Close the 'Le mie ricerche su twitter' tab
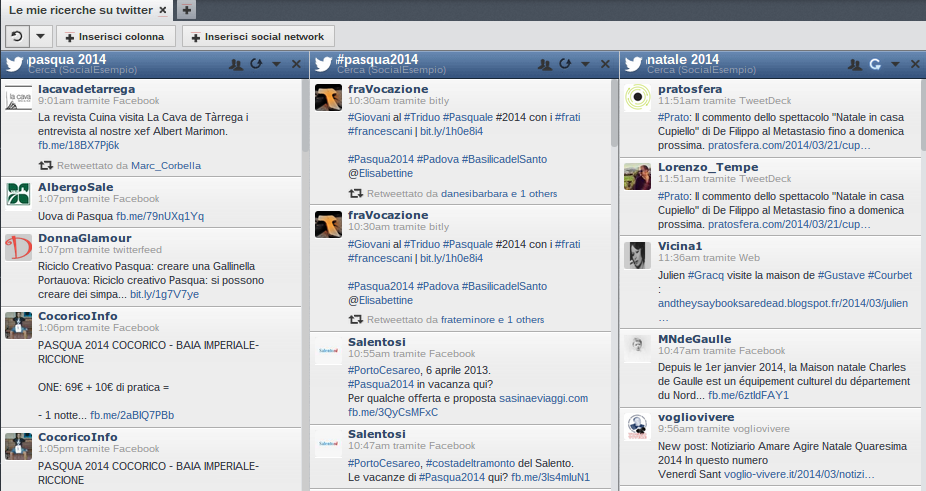The image size is (926, 491). click(163, 10)
